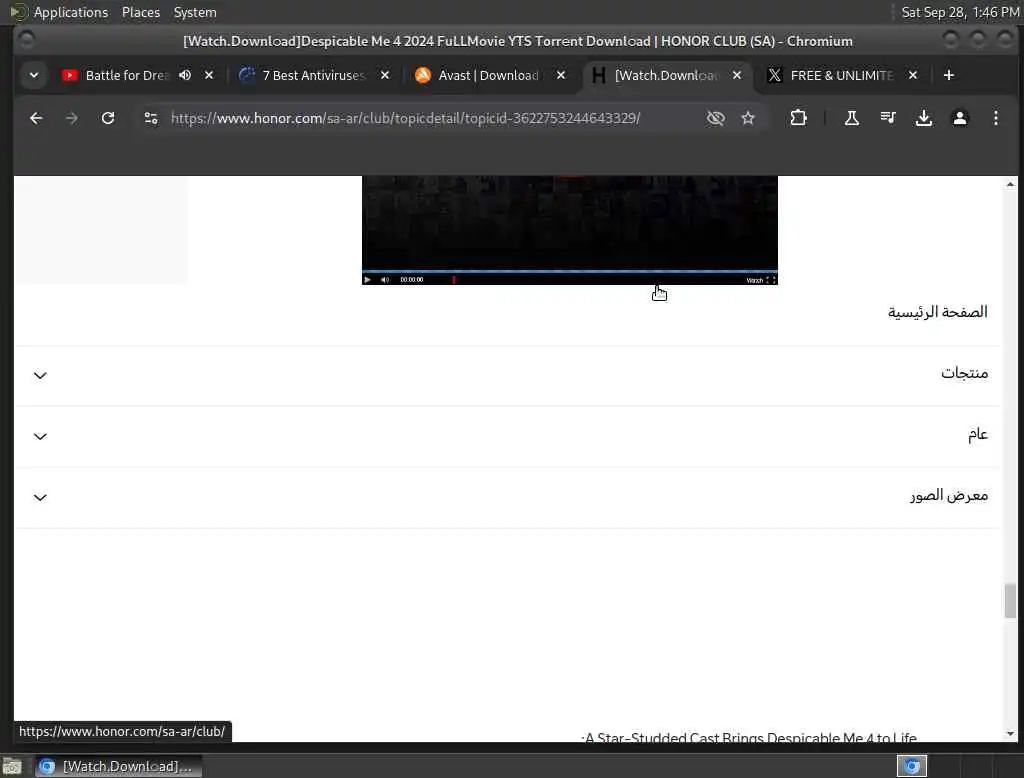Open the profile avatar menu
1024x778 pixels.
pos(959,118)
